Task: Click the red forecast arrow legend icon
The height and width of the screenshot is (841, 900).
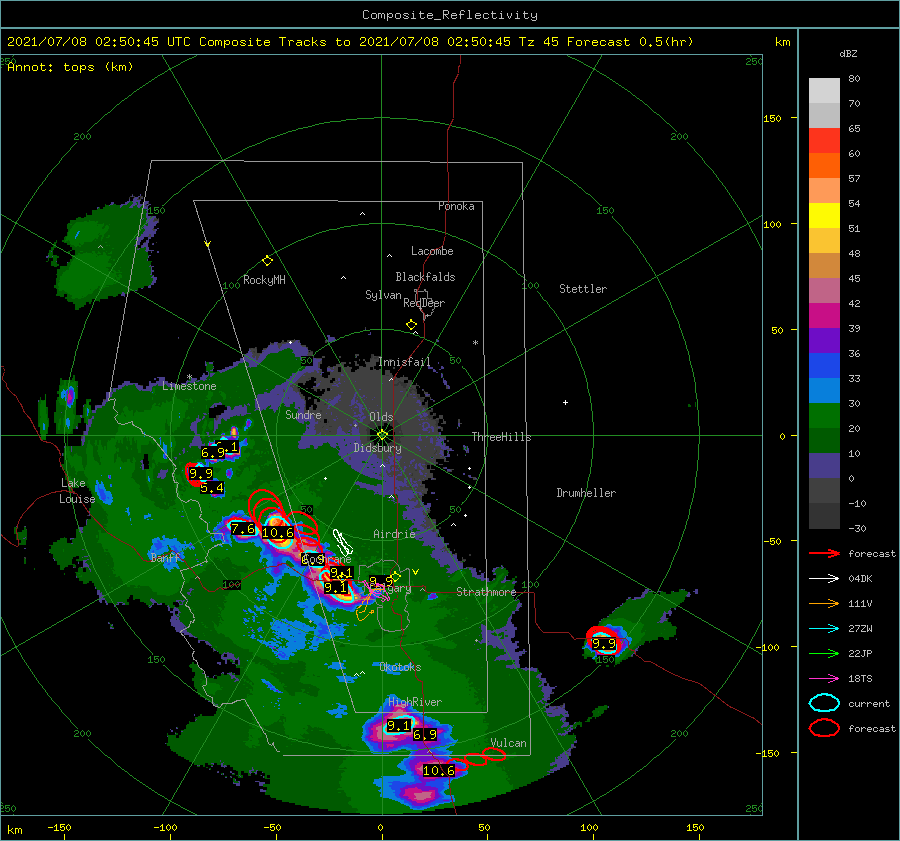Action: 824,553
